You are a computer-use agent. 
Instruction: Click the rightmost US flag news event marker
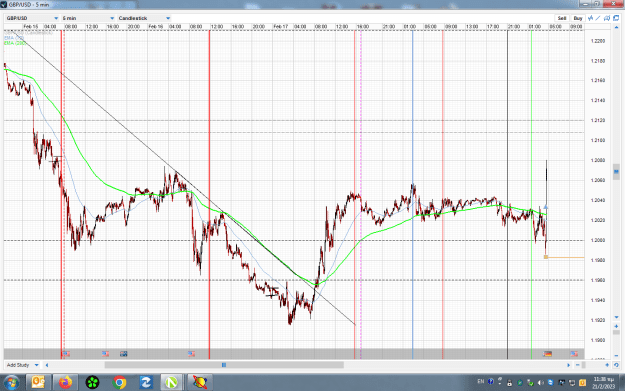click(574, 354)
